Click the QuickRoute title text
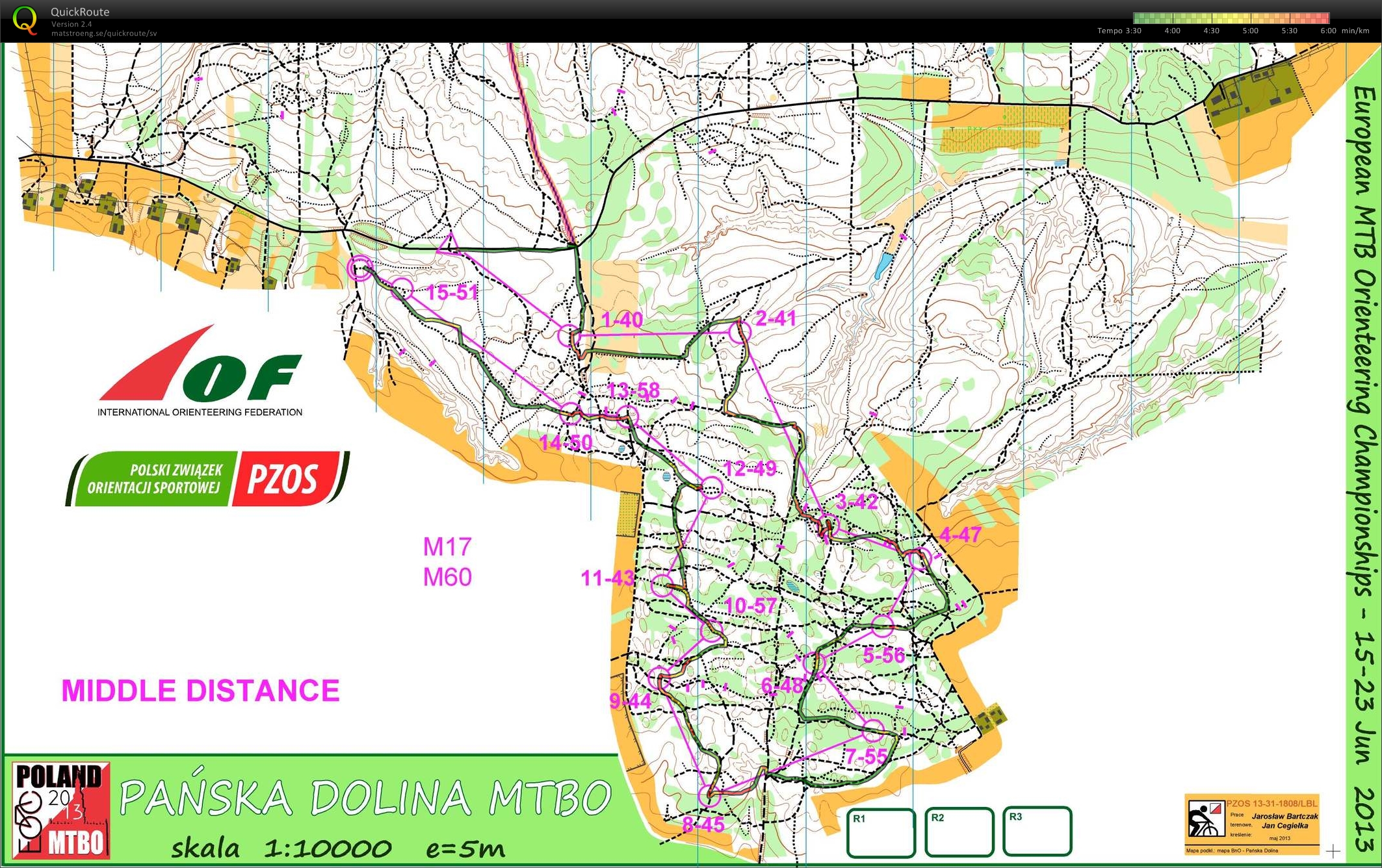The image size is (1382, 868). pyautogui.click(x=80, y=12)
